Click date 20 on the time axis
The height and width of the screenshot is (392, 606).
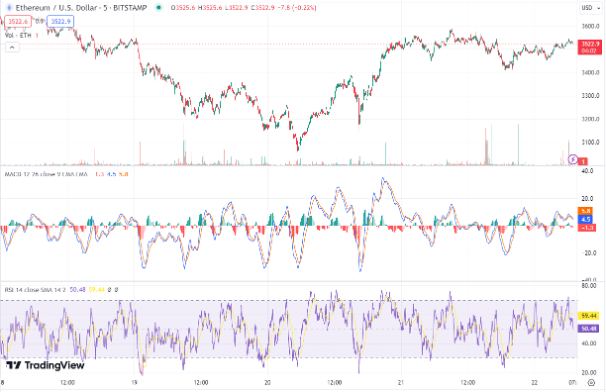pyautogui.click(x=267, y=383)
